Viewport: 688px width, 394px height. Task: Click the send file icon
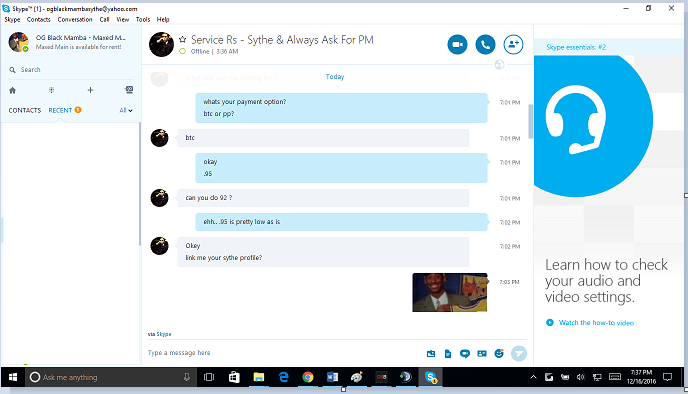click(x=448, y=354)
